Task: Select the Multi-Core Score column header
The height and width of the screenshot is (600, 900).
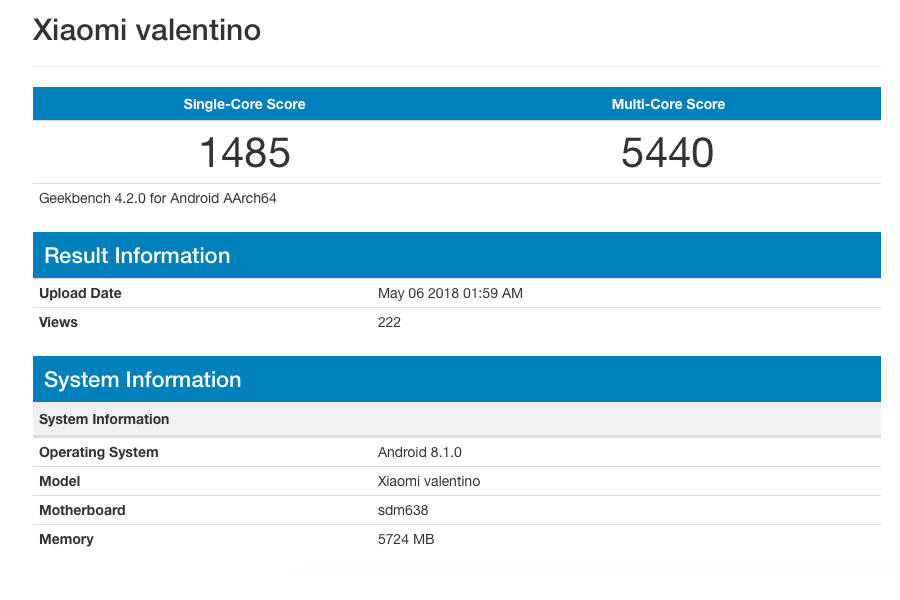Action: (668, 104)
